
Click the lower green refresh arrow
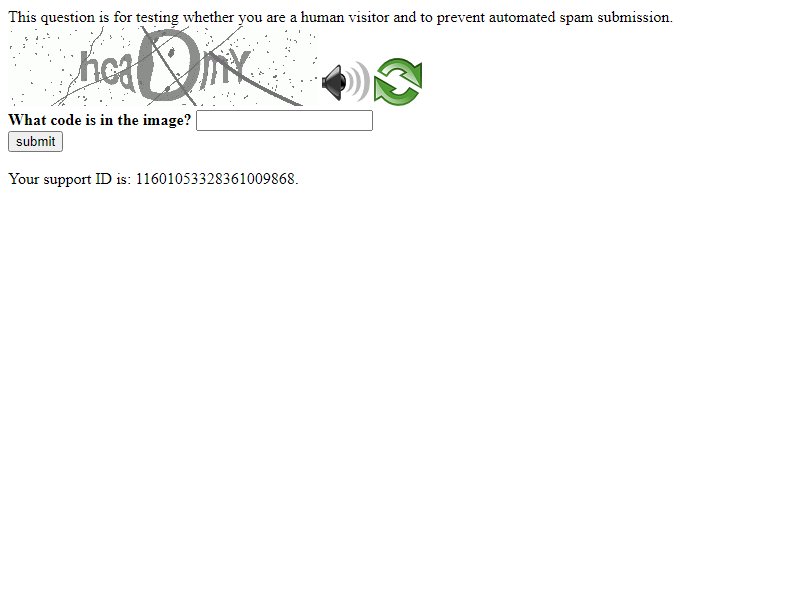[397, 94]
